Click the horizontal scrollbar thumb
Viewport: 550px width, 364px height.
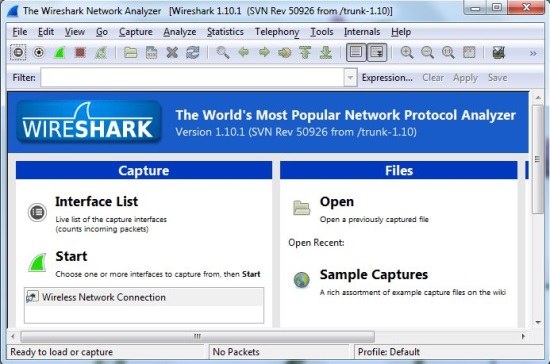click(x=197, y=337)
